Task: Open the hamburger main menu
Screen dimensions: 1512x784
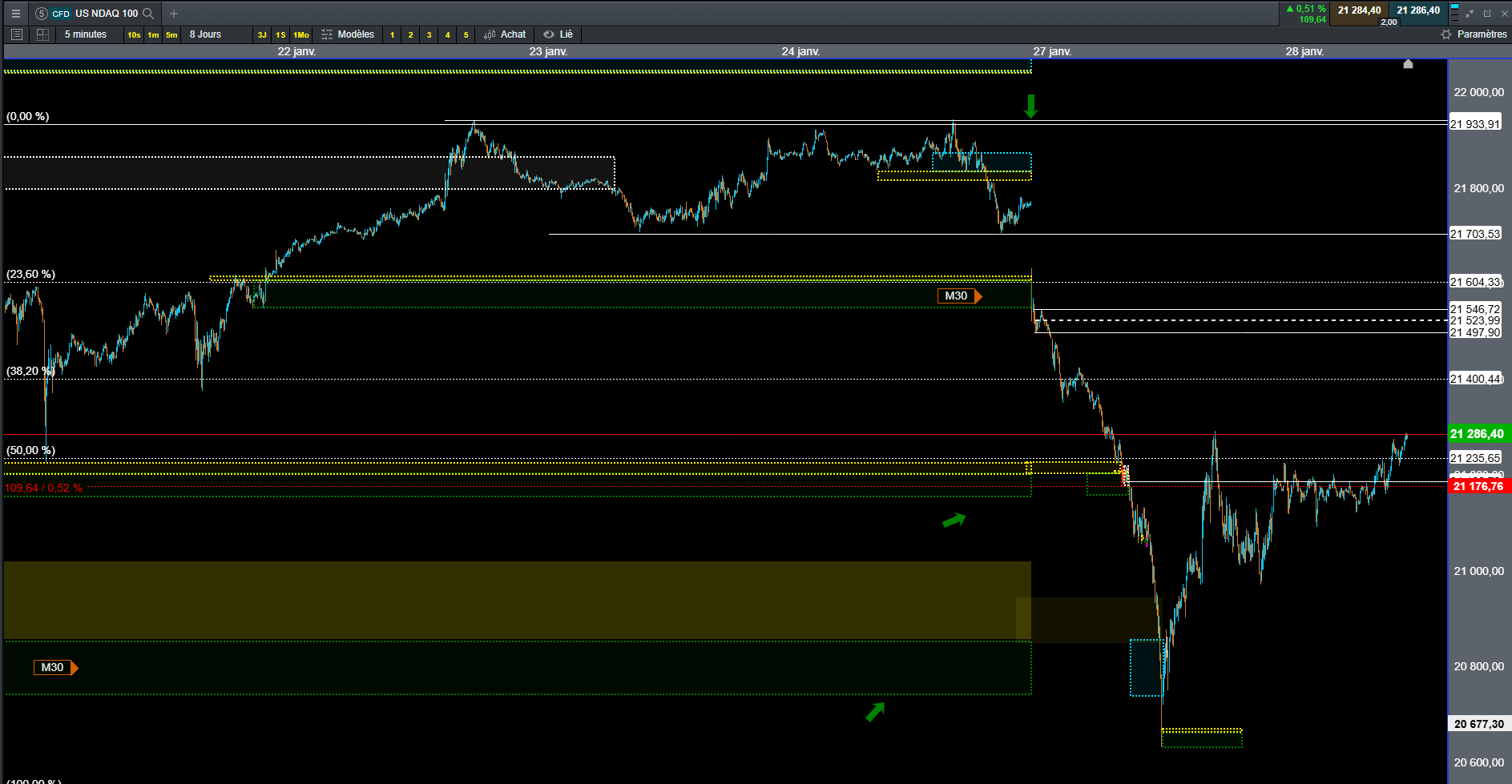Action: (15, 14)
